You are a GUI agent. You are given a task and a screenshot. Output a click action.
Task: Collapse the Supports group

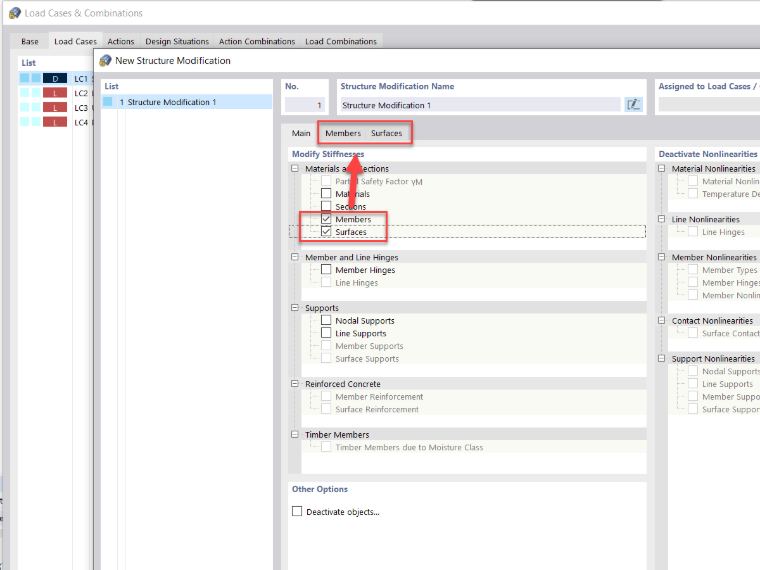[295, 308]
